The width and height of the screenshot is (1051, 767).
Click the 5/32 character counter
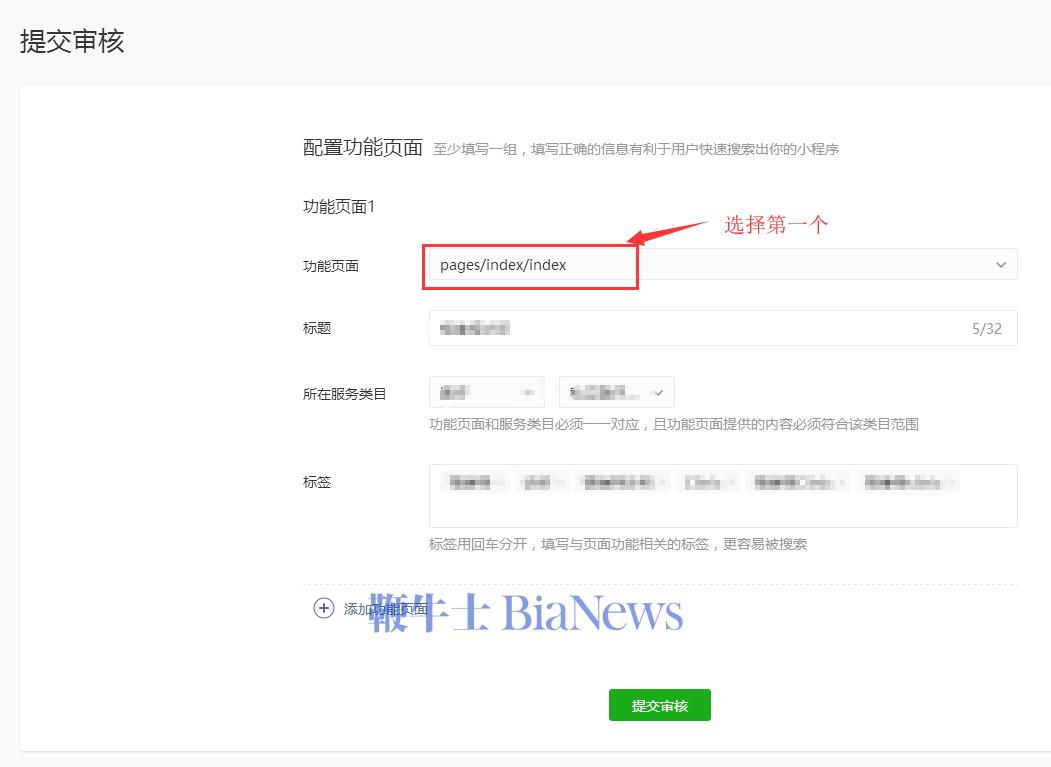987,329
